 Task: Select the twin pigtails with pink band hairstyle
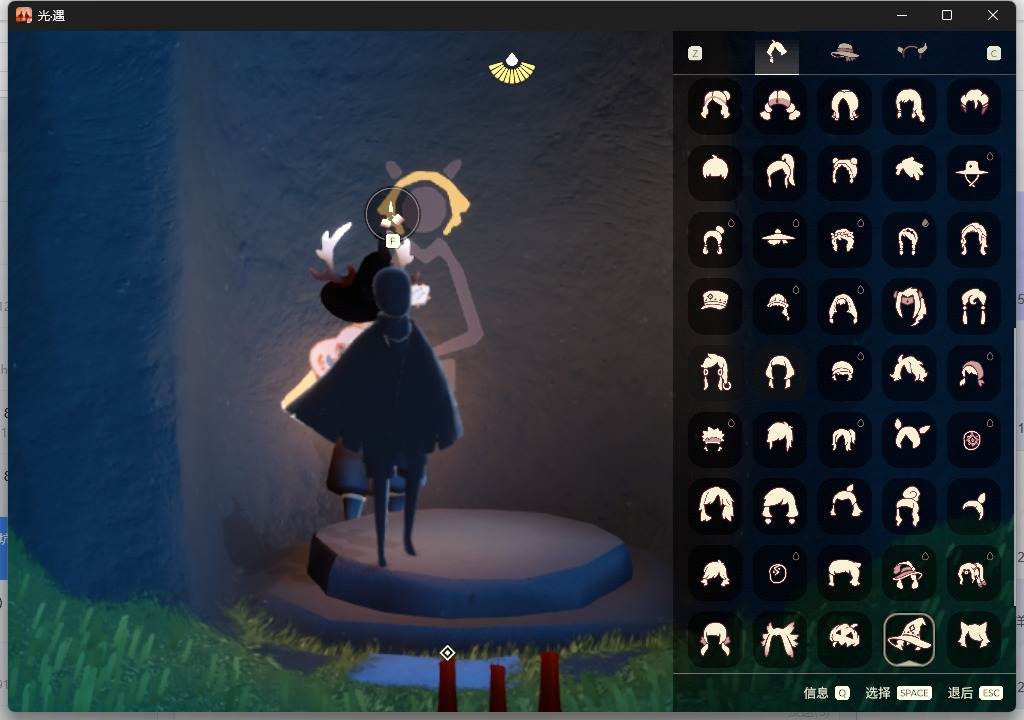point(780,106)
